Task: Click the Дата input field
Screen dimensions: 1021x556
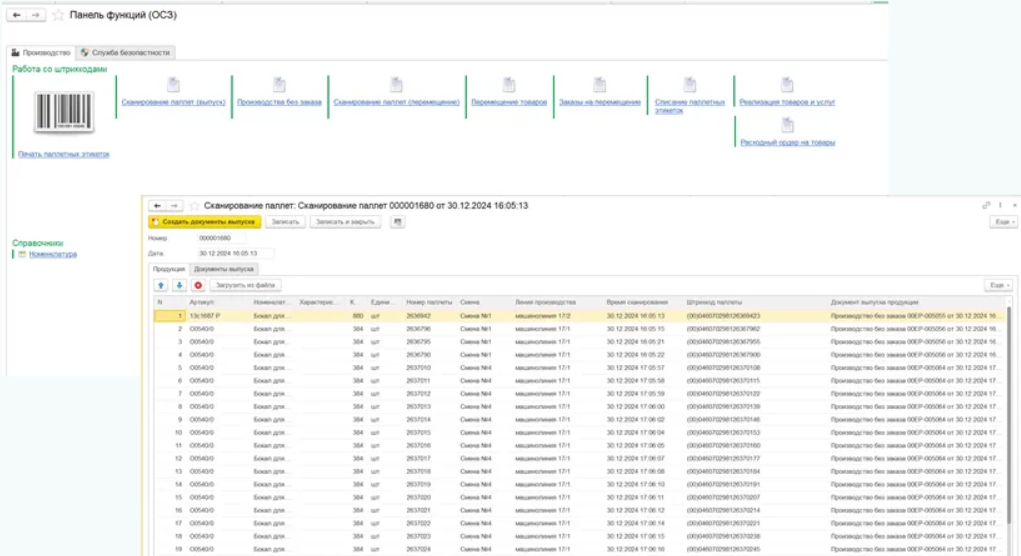Action: (x=234, y=253)
